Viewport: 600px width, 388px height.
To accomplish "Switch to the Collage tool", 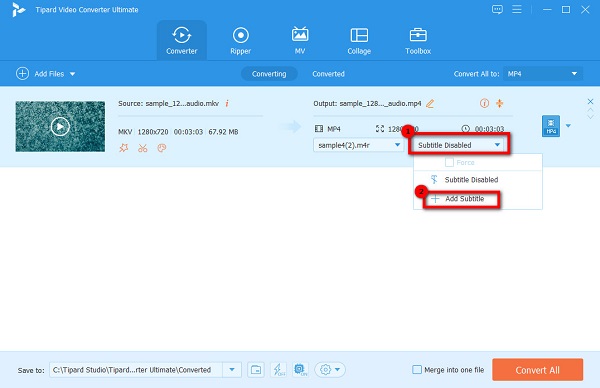I will 359,41.
